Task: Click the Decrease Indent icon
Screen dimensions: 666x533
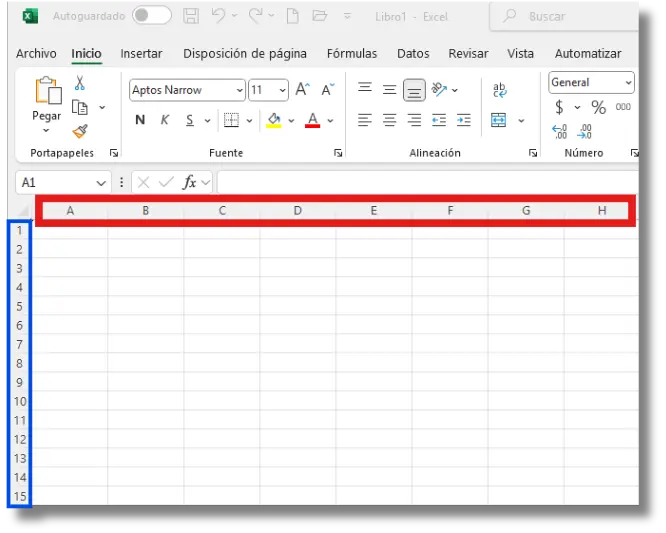Action: point(439,120)
